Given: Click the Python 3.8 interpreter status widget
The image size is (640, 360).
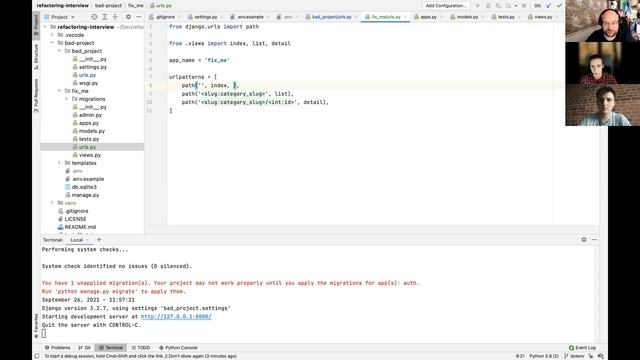Looking at the screenshot, I should (544, 356).
